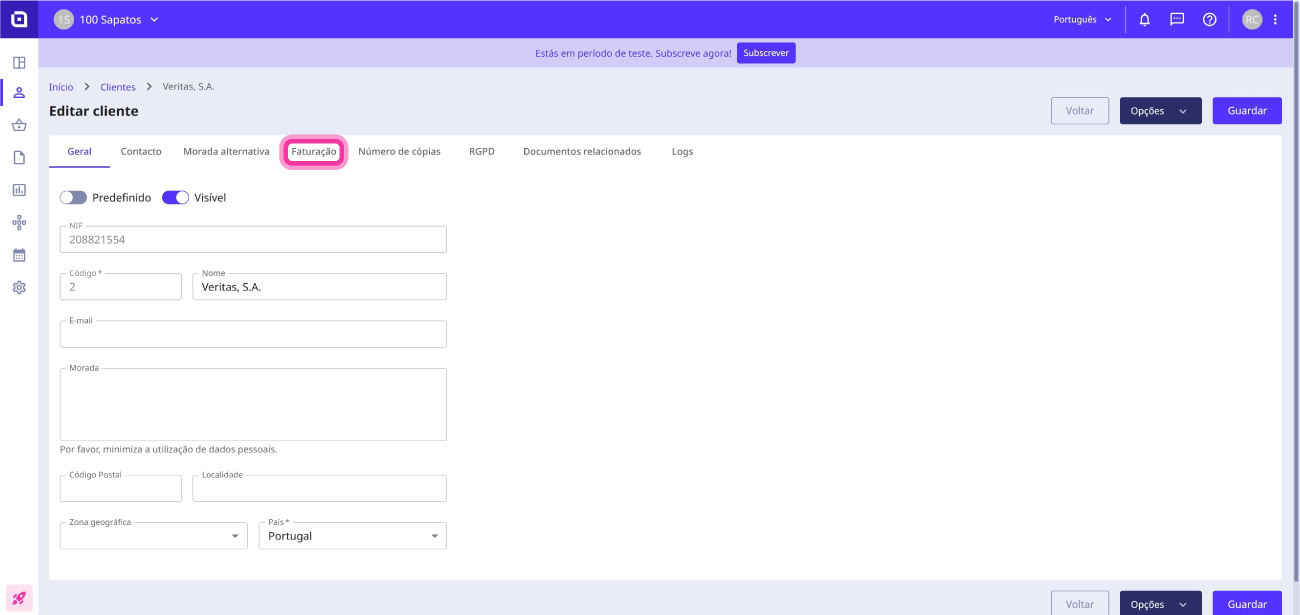Expand the top Opções dropdown button

(x=1160, y=111)
